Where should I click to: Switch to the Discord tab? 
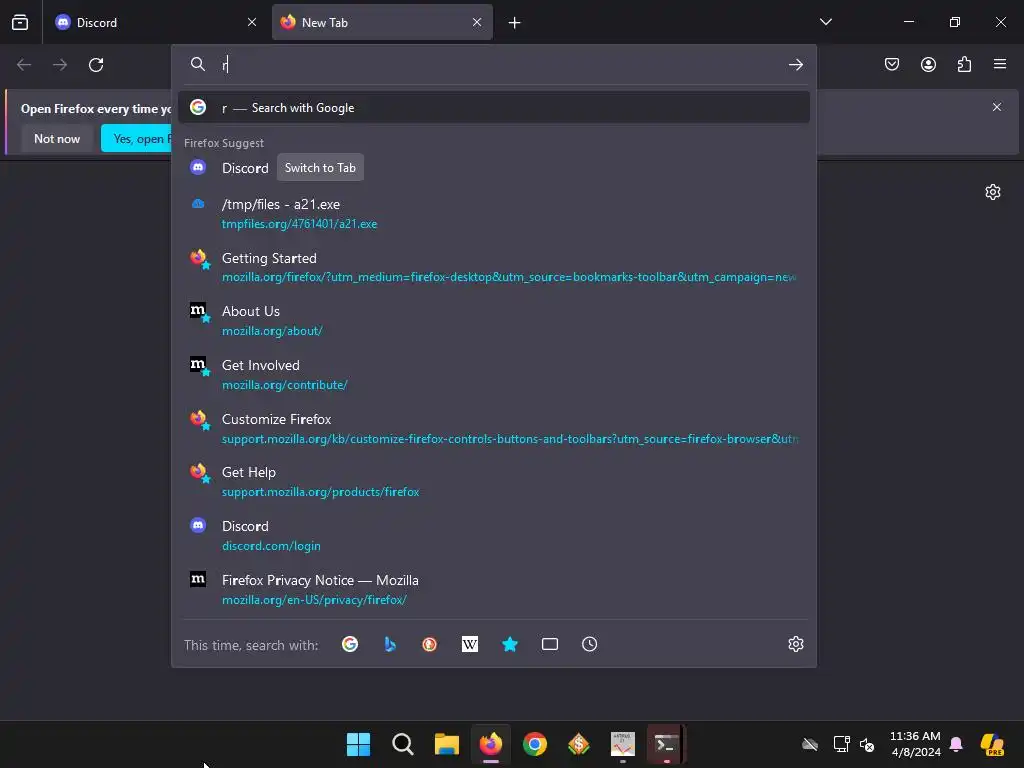pos(154,22)
